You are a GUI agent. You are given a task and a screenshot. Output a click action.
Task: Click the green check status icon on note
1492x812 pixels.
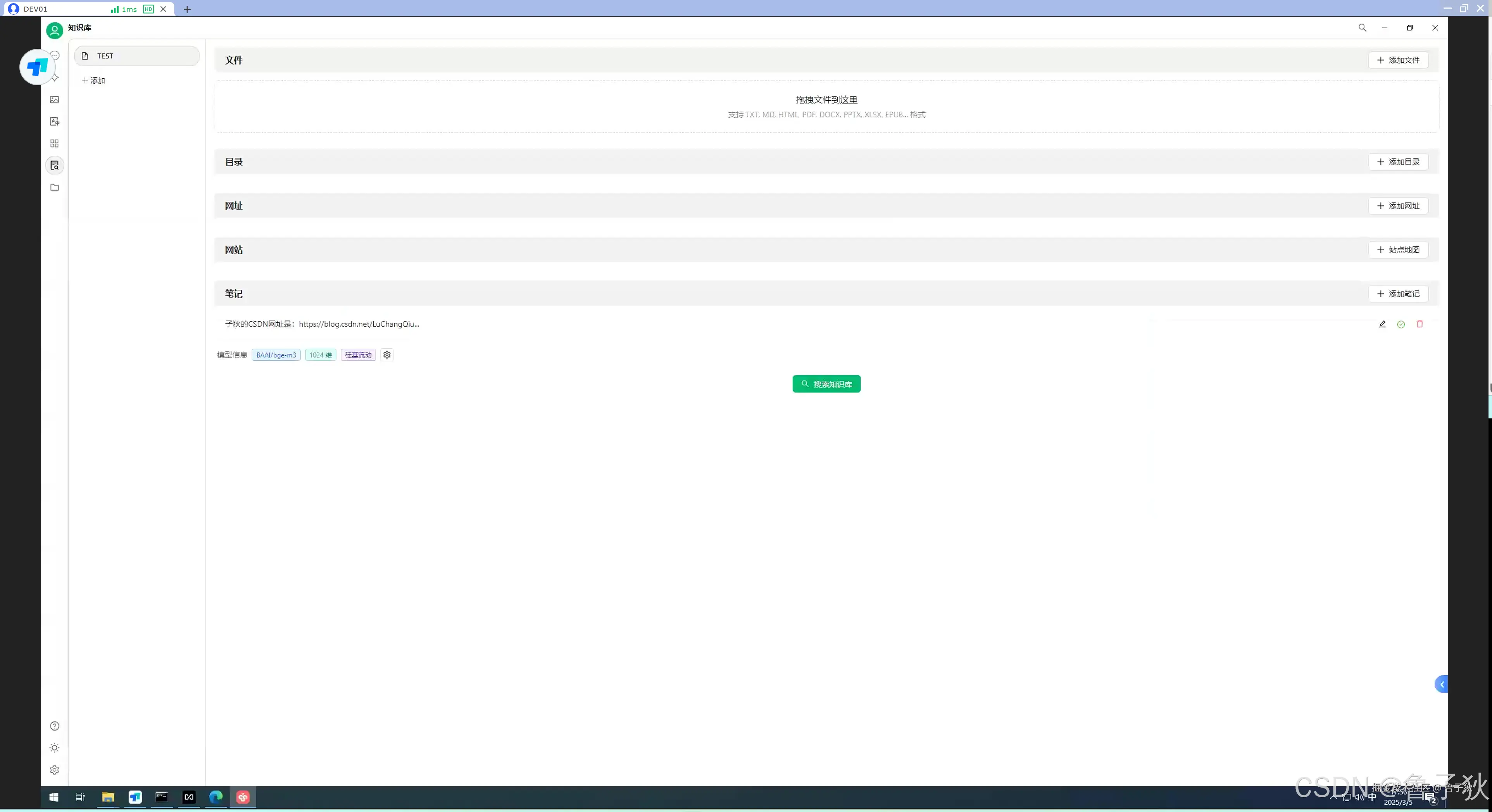click(x=1401, y=324)
